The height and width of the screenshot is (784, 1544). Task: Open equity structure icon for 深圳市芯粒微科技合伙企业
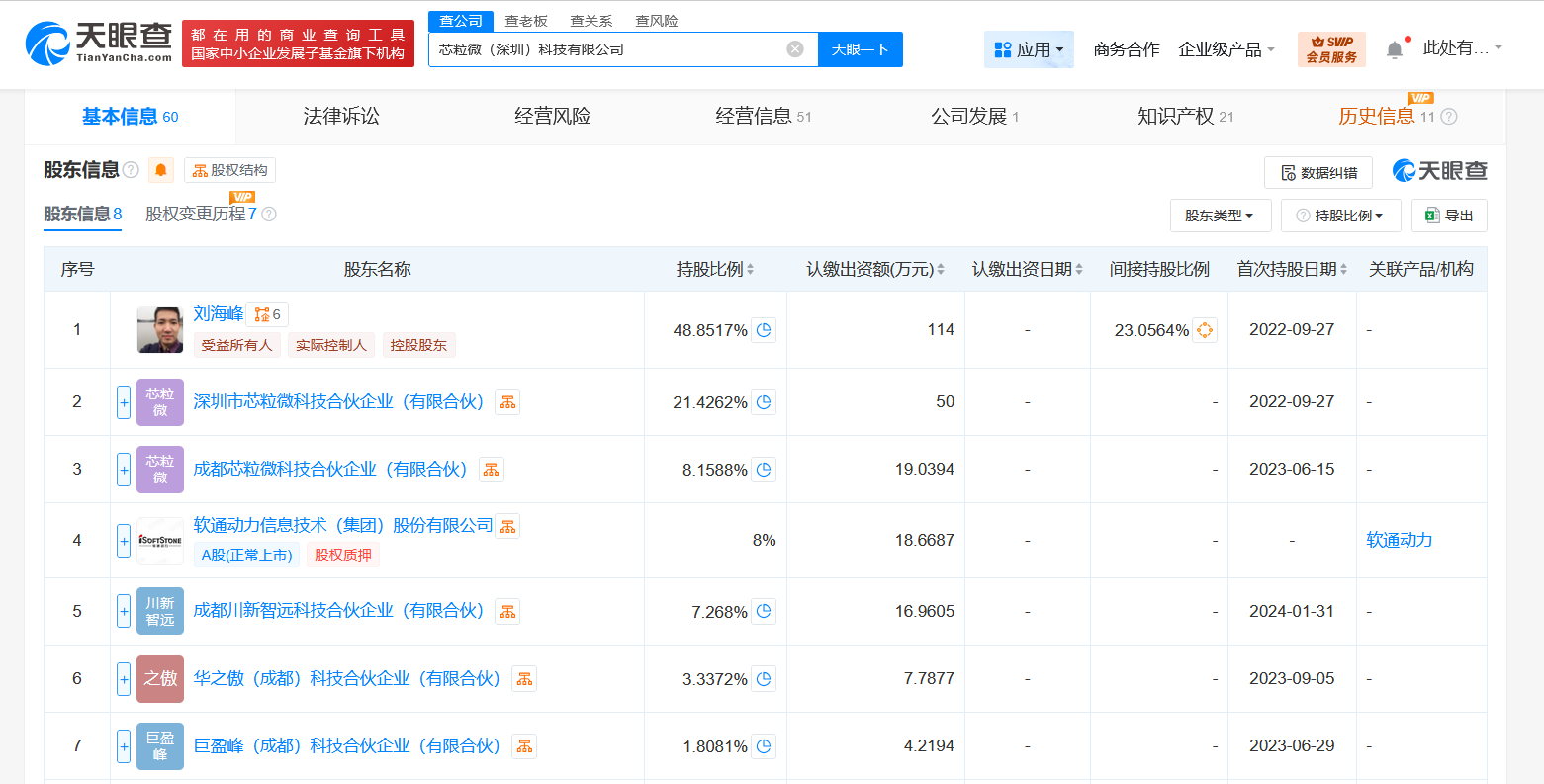coord(507,402)
